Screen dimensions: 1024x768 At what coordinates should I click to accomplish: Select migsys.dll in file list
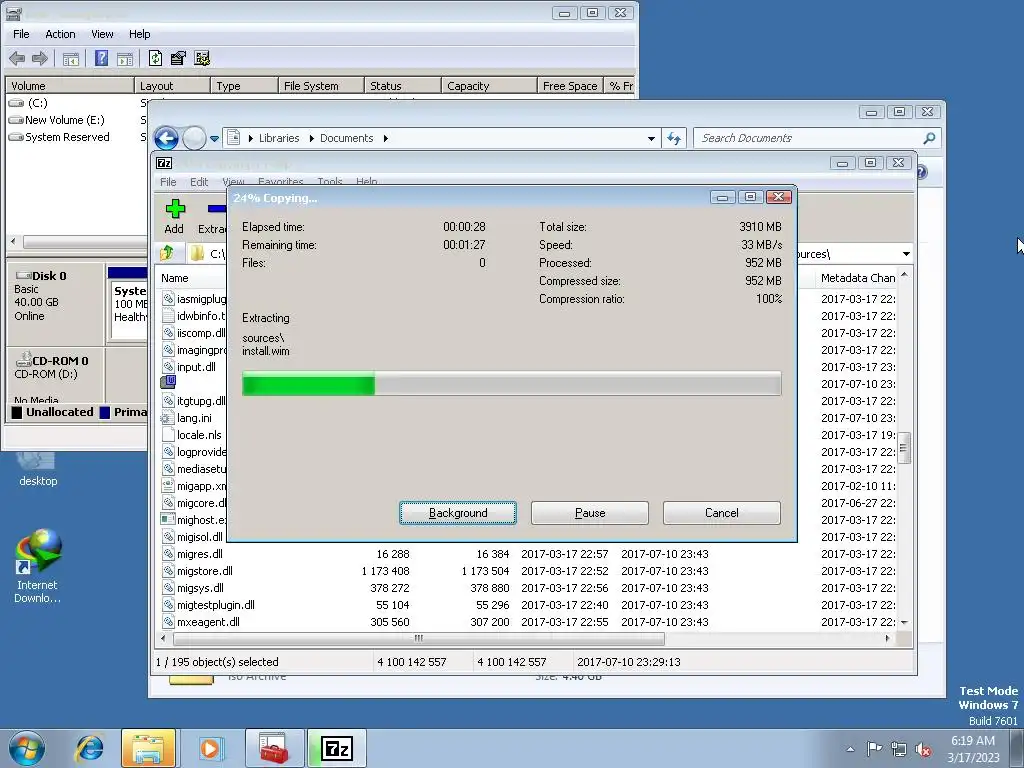(200, 588)
